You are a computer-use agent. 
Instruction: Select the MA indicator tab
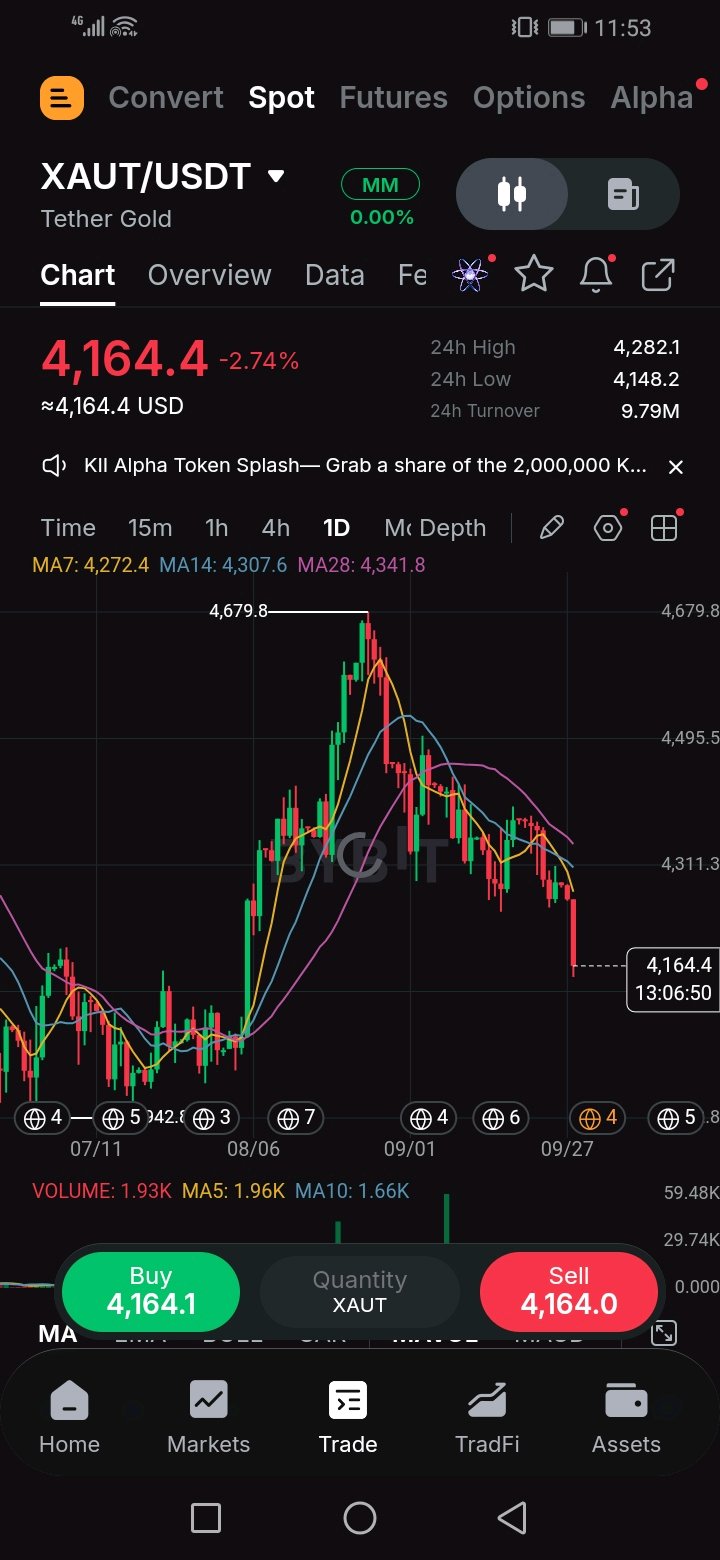[57, 1333]
